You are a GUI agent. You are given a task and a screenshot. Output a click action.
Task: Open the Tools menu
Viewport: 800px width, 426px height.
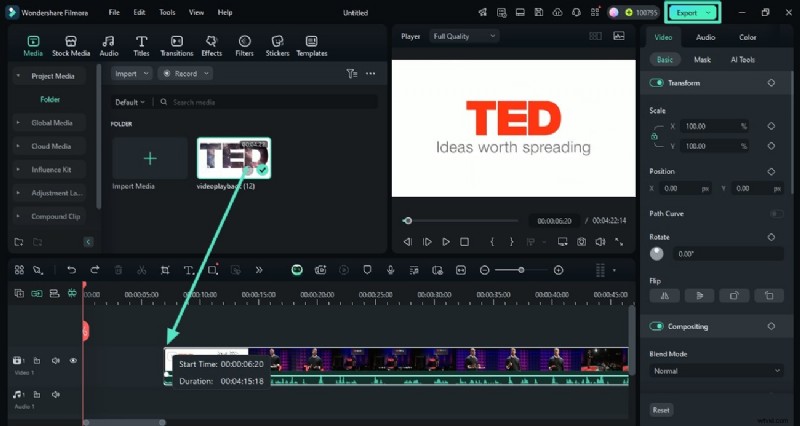pos(167,12)
